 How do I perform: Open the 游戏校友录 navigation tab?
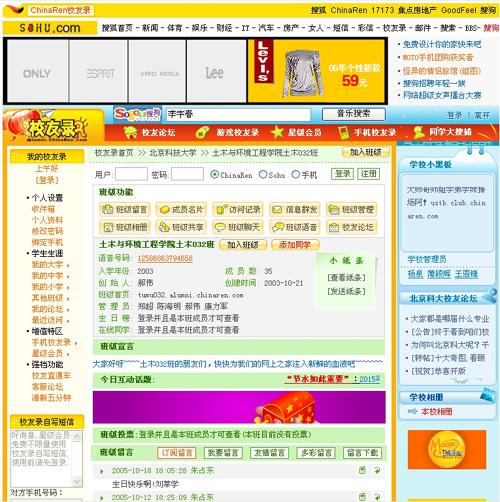(227, 132)
